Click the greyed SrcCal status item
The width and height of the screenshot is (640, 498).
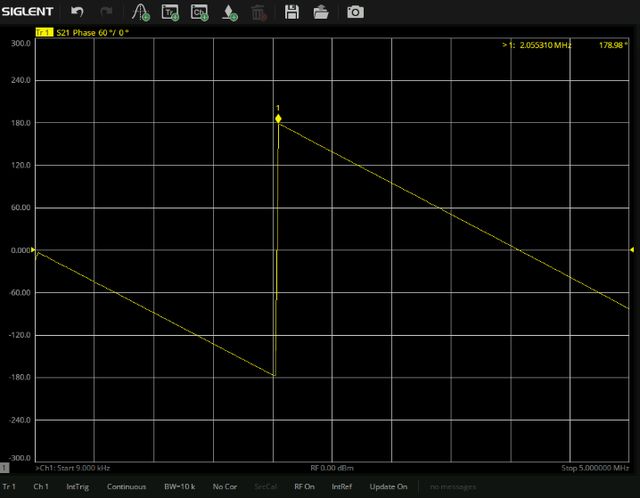click(x=265, y=487)
